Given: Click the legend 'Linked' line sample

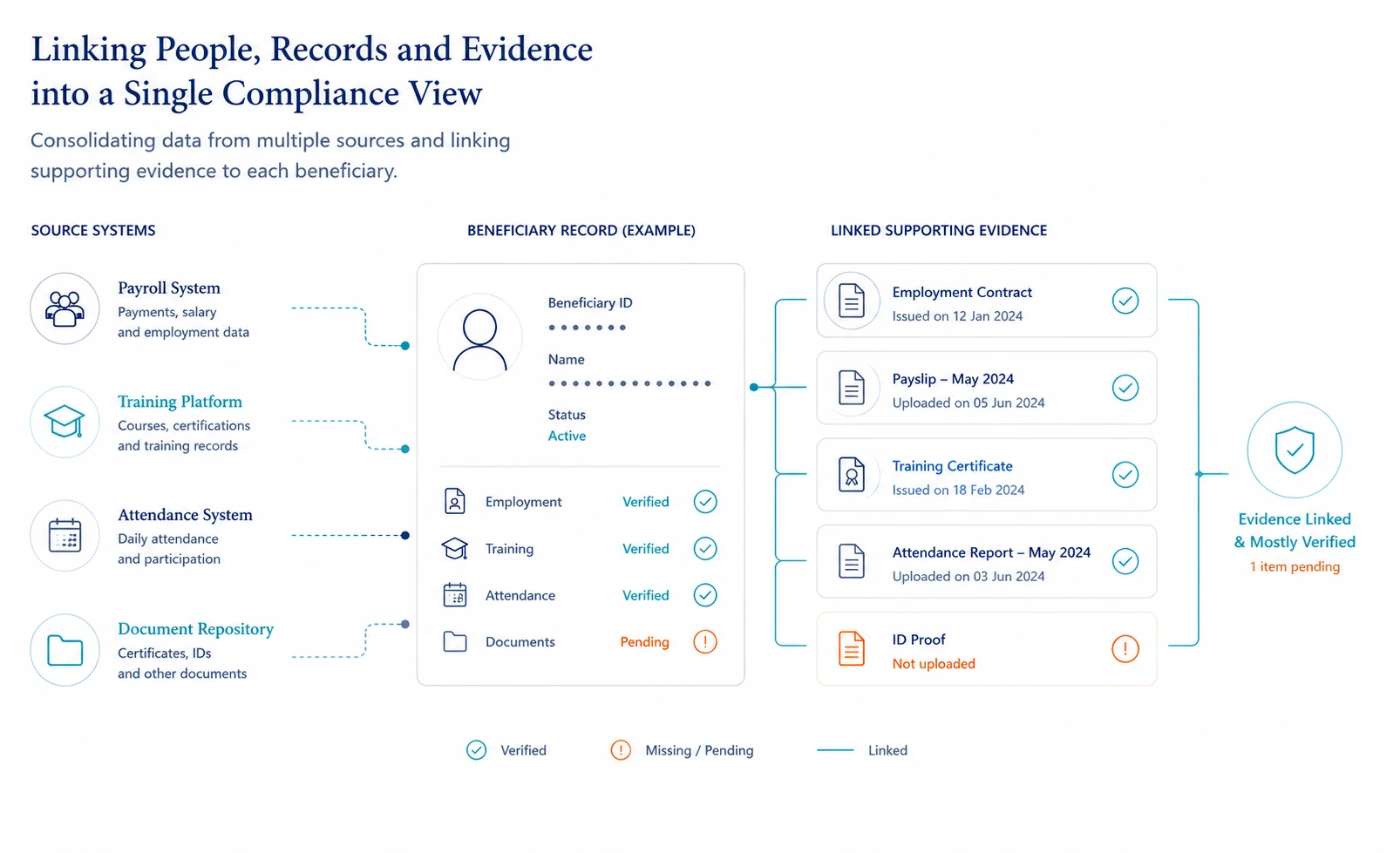Looking at the screenshot, I should pyautogui.click(x=835, y=750).
